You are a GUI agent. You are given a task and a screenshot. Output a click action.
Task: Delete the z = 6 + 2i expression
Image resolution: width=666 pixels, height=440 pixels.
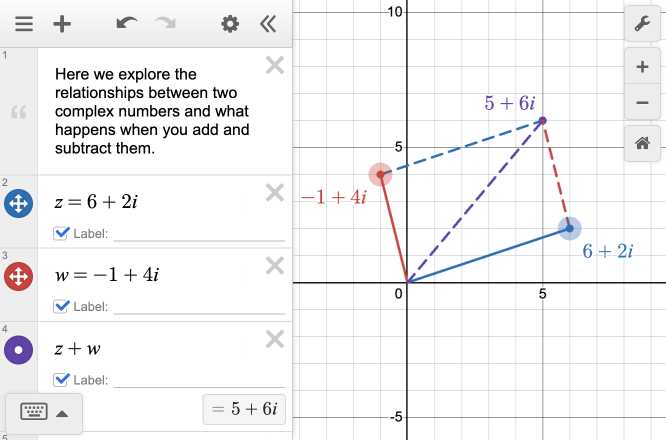pos(274,193)
